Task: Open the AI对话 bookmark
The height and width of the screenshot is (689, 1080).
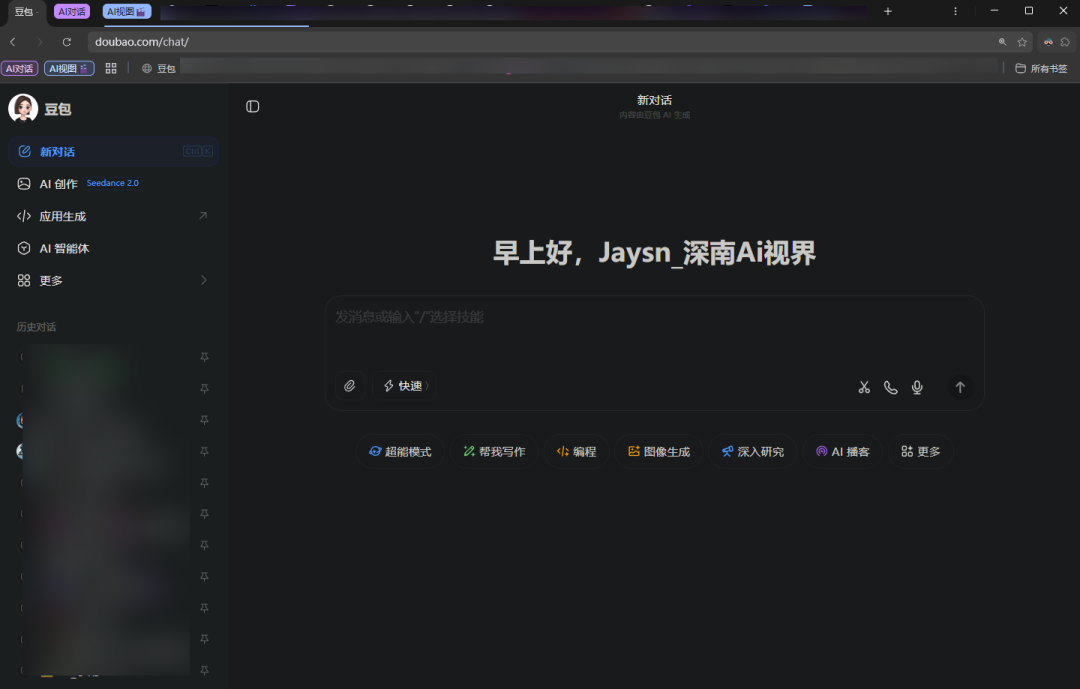Action: pos(20,68)
